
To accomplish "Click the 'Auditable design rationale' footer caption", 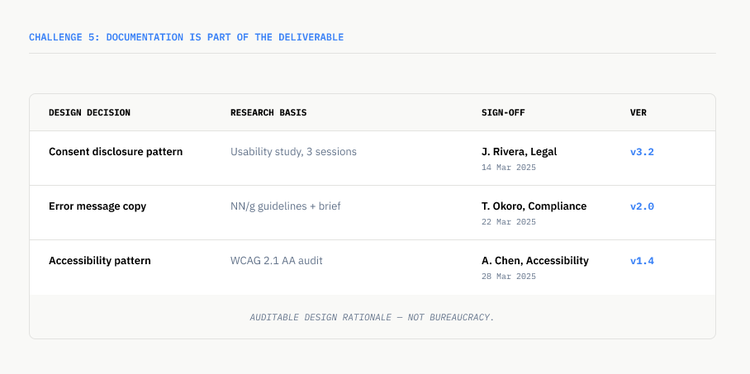I will [x=372, y=317].
